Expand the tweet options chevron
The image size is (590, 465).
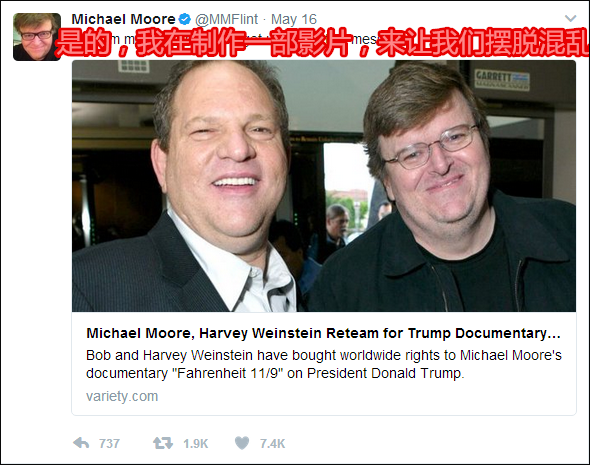(x=570, y=18)
